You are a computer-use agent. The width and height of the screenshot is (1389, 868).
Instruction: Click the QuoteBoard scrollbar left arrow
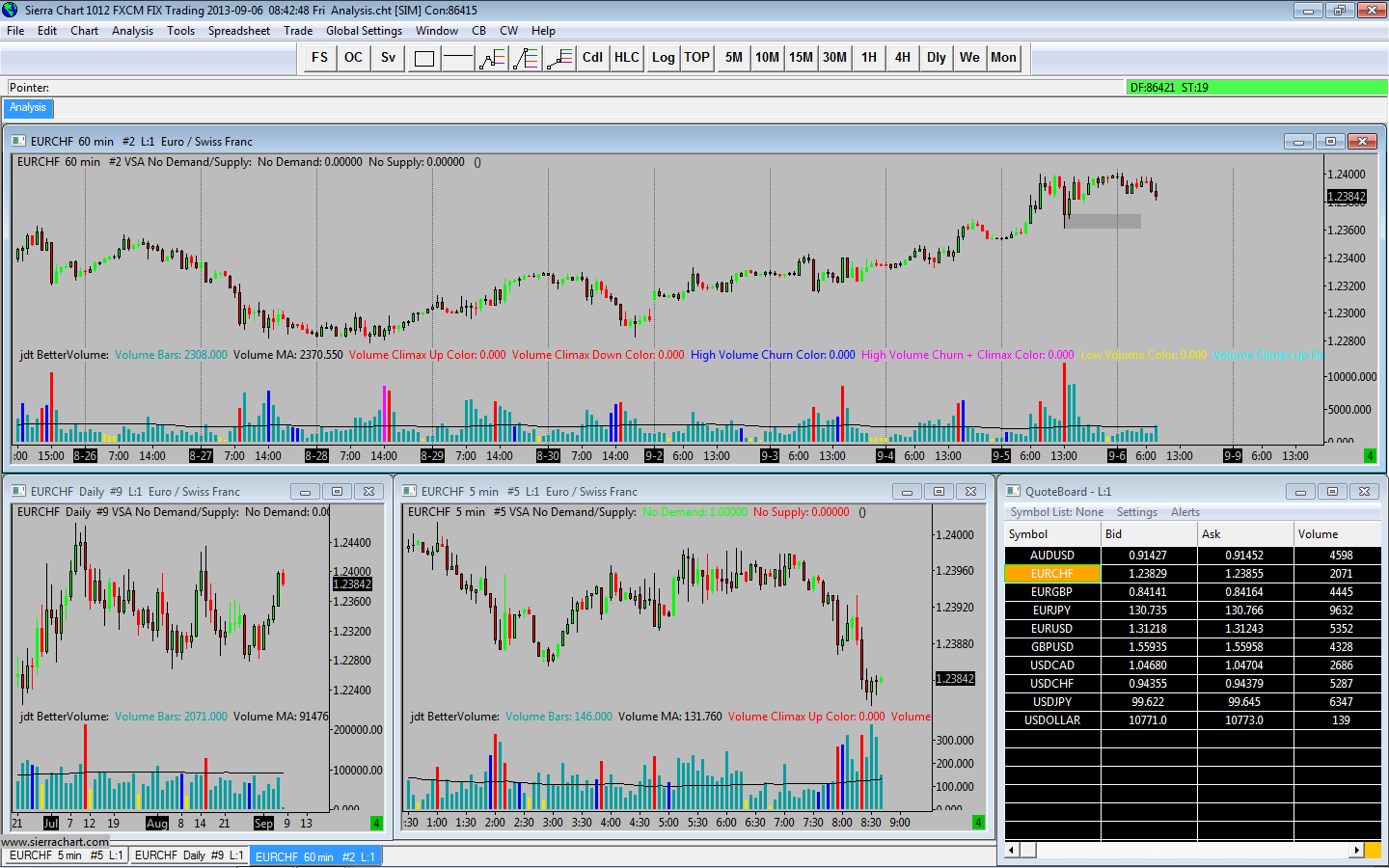(1012, 850)
